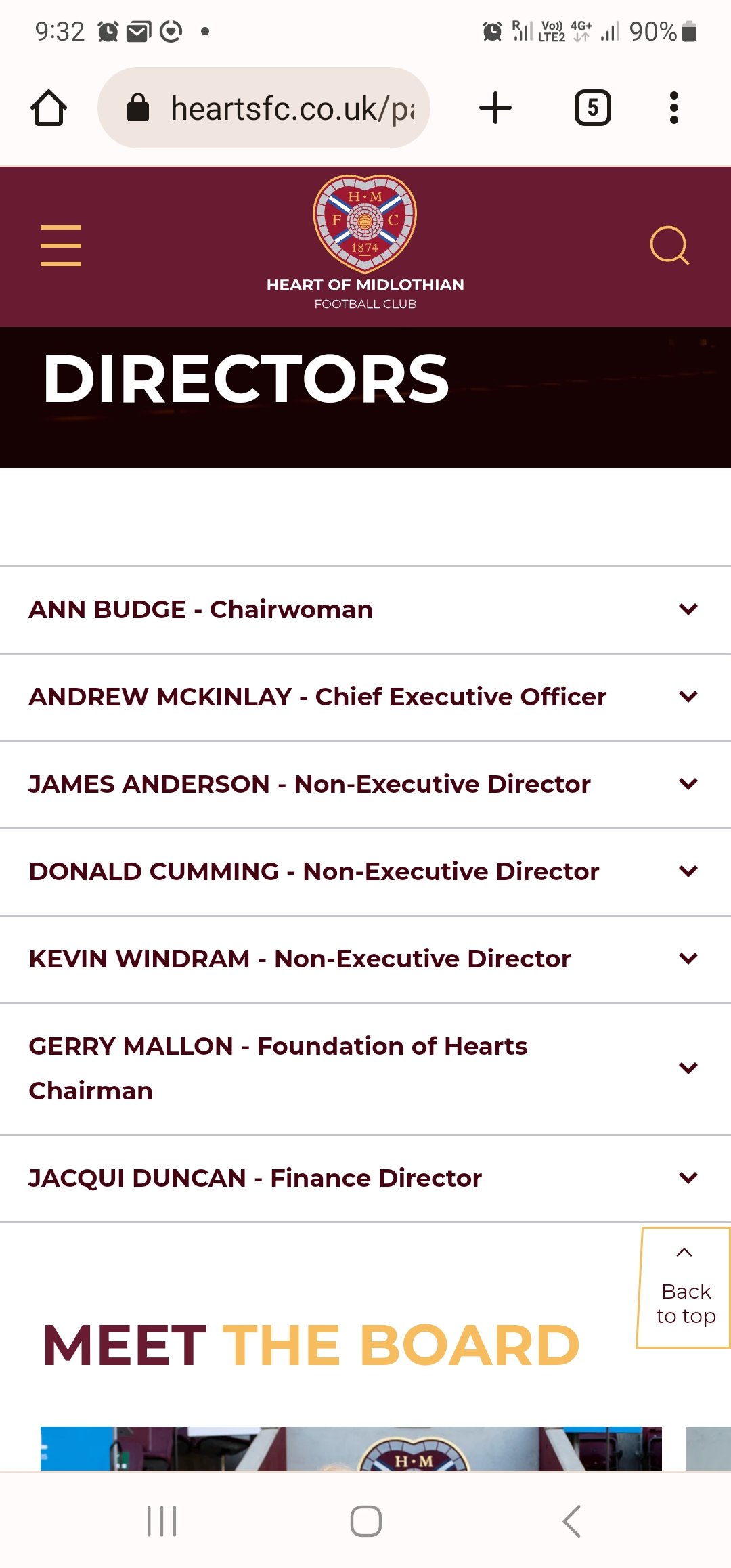This screenshot has width=731, height=1568.
Task: Open the site search magnifier
Action: tap(669, 245)
